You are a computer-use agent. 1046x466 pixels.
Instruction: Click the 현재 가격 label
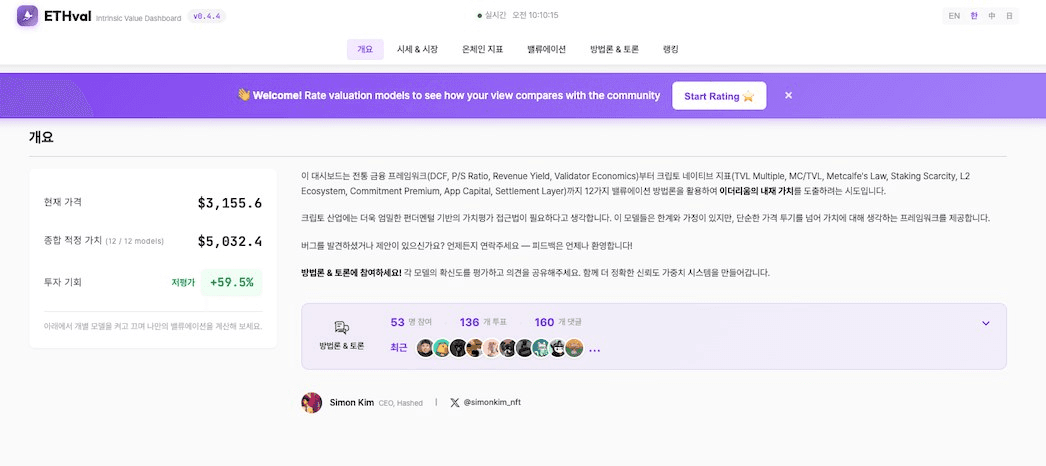(x=63, y=202)
